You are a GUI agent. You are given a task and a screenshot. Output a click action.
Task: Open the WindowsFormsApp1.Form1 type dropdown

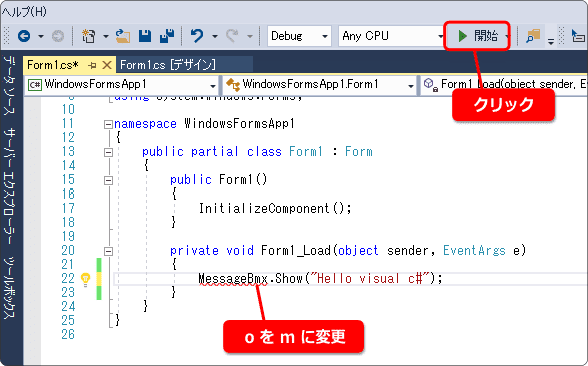[x=320, y=85]
